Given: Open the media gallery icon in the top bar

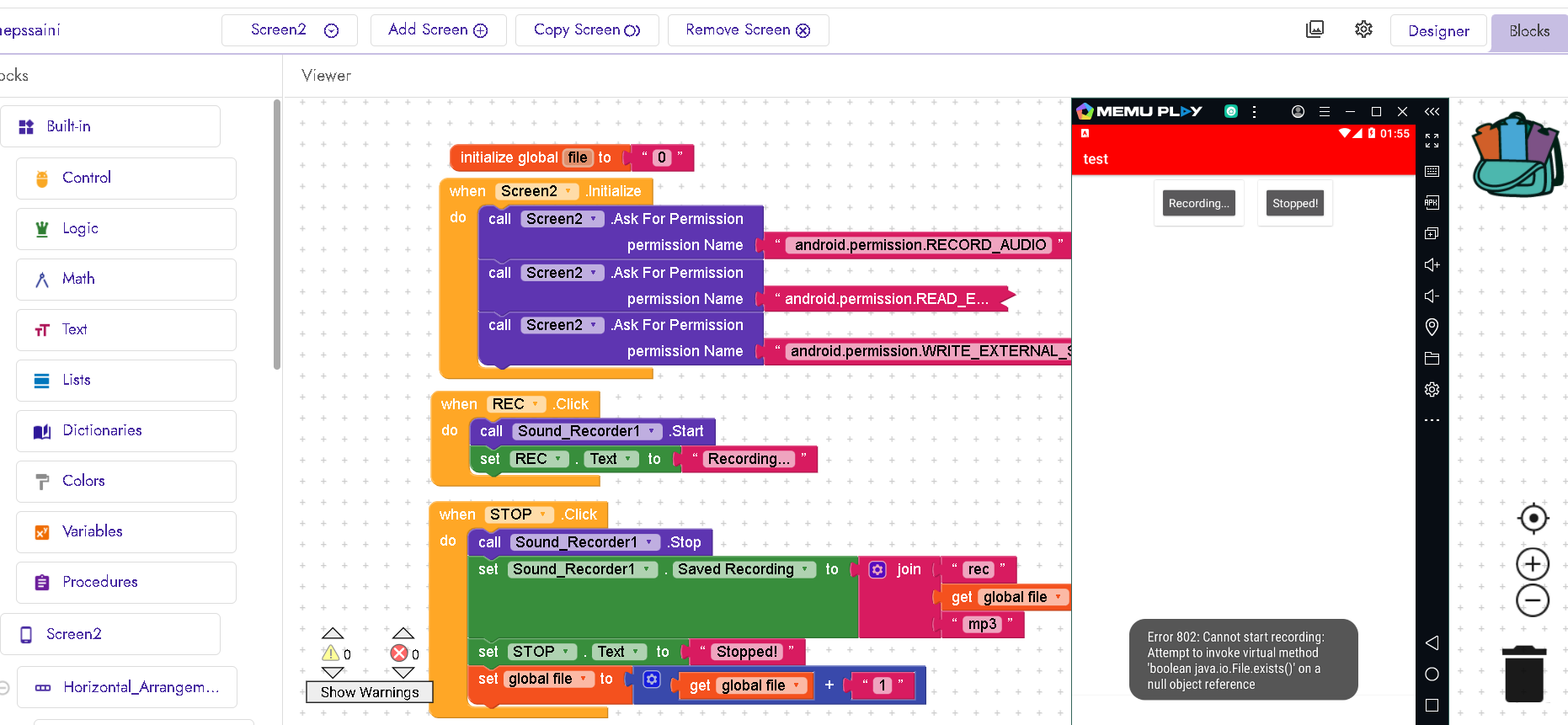Looking at the screenshot, I should (x=1315, y=29).
